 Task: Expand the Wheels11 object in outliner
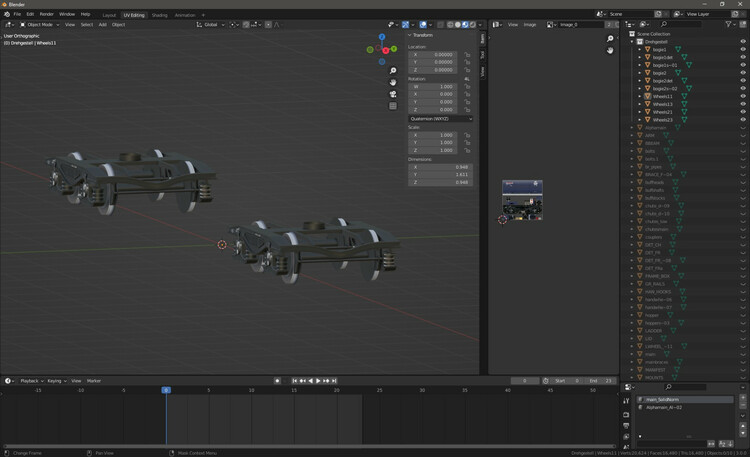pyautogui.click(x=640, y=96)
